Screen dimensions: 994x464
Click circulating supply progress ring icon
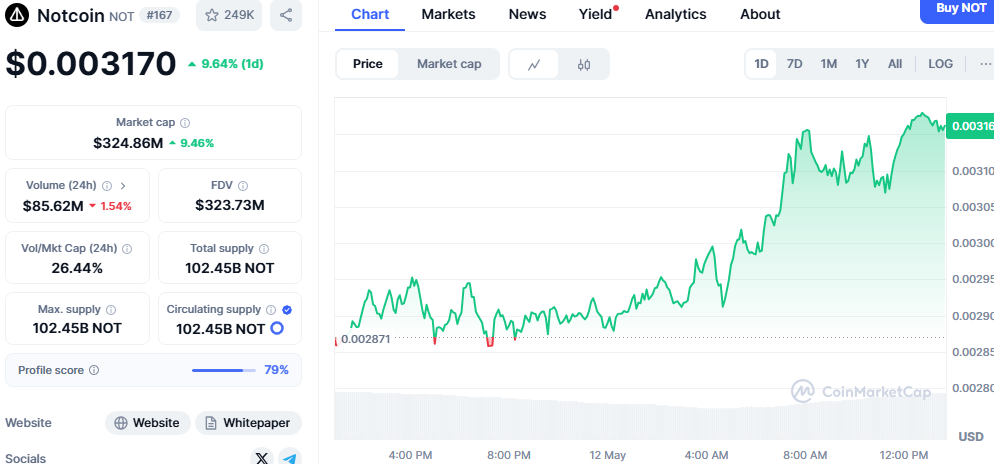pyautogui.click(x=277, y=328)
